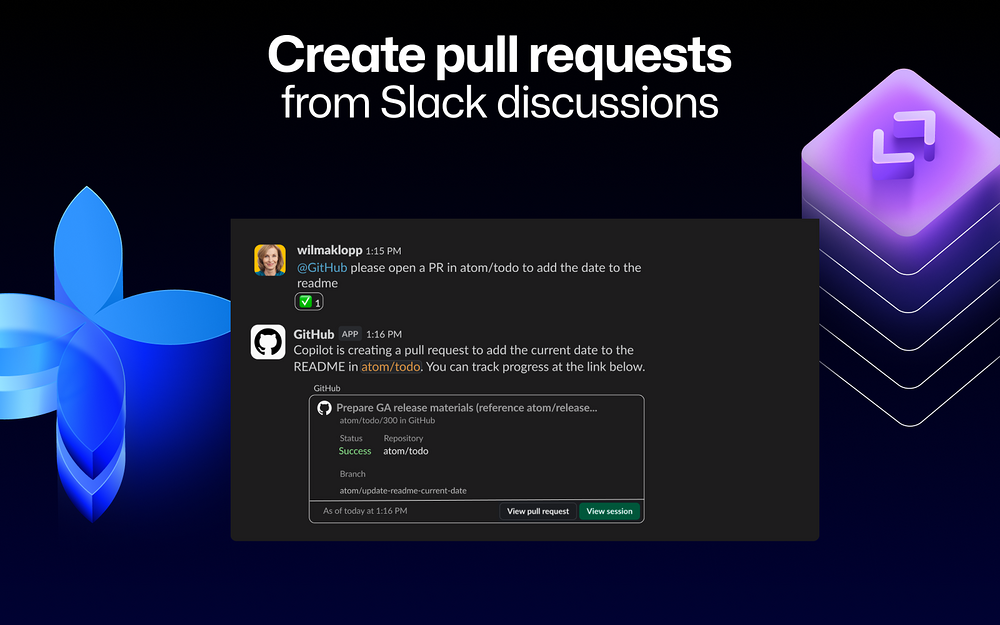Screen dimensions: 1000x625
Task: Open the atom/todo repository link
Action: 390,367
